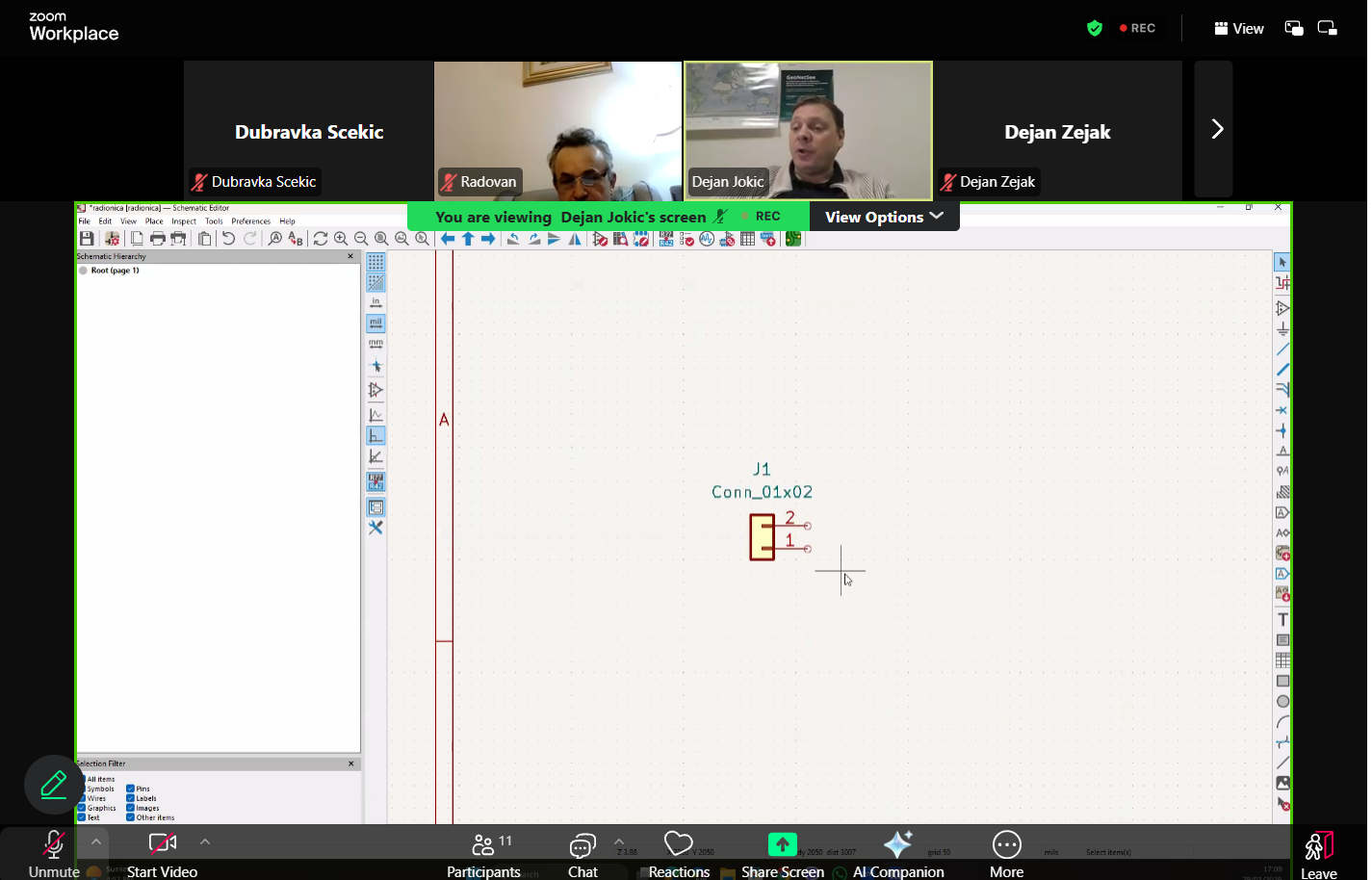Uncheck the Pins selection filter checkbox
The width and height of the screenshot is (1372, 880).
131,789
